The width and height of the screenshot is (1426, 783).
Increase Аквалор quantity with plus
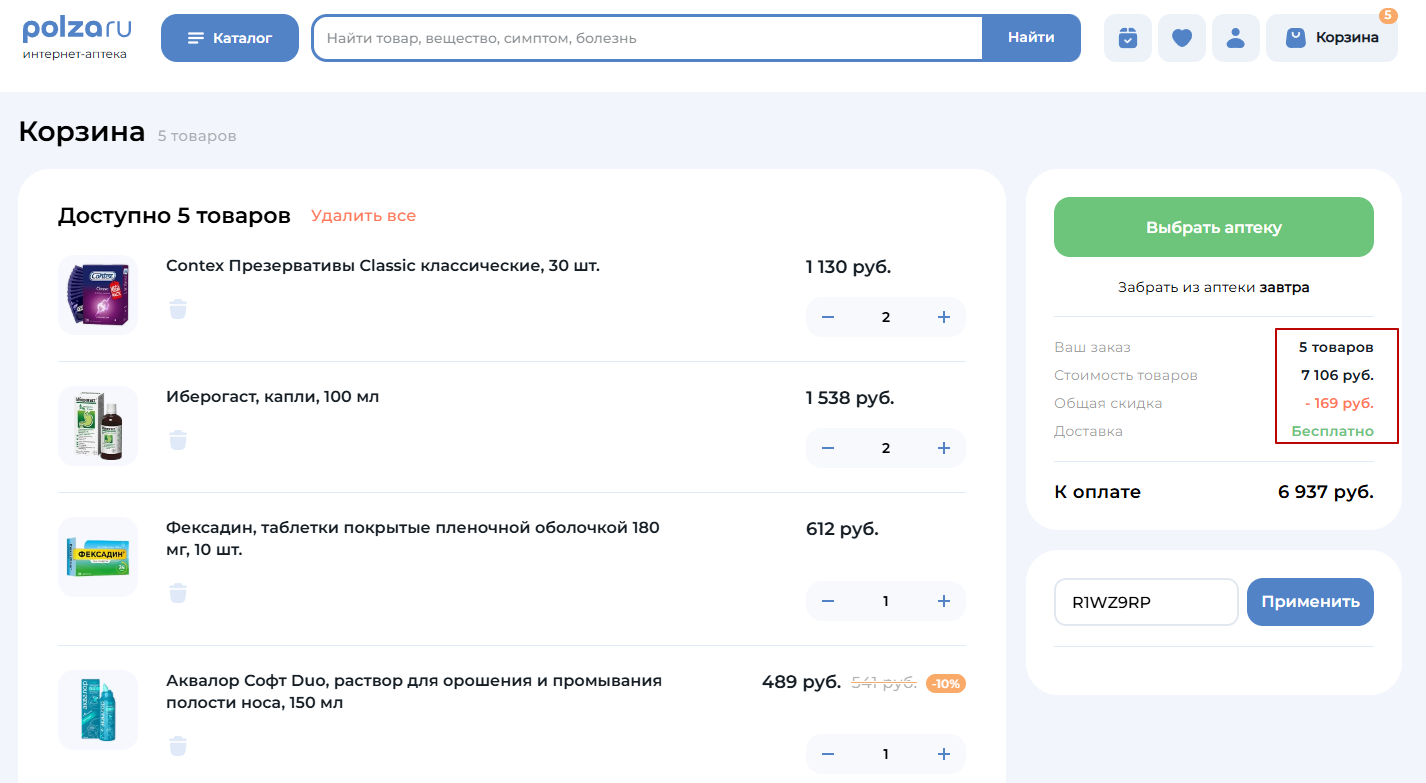944,754
